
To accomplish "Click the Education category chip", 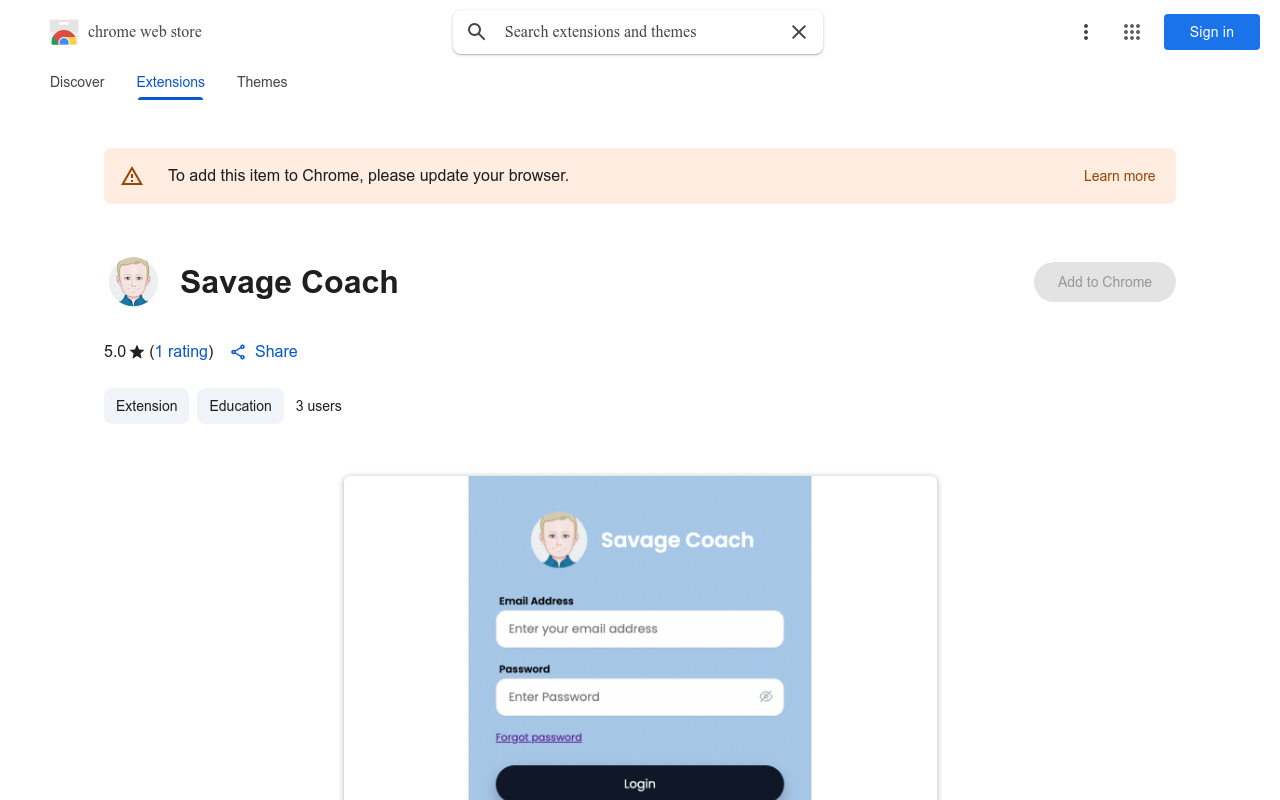I will [240, 406].
